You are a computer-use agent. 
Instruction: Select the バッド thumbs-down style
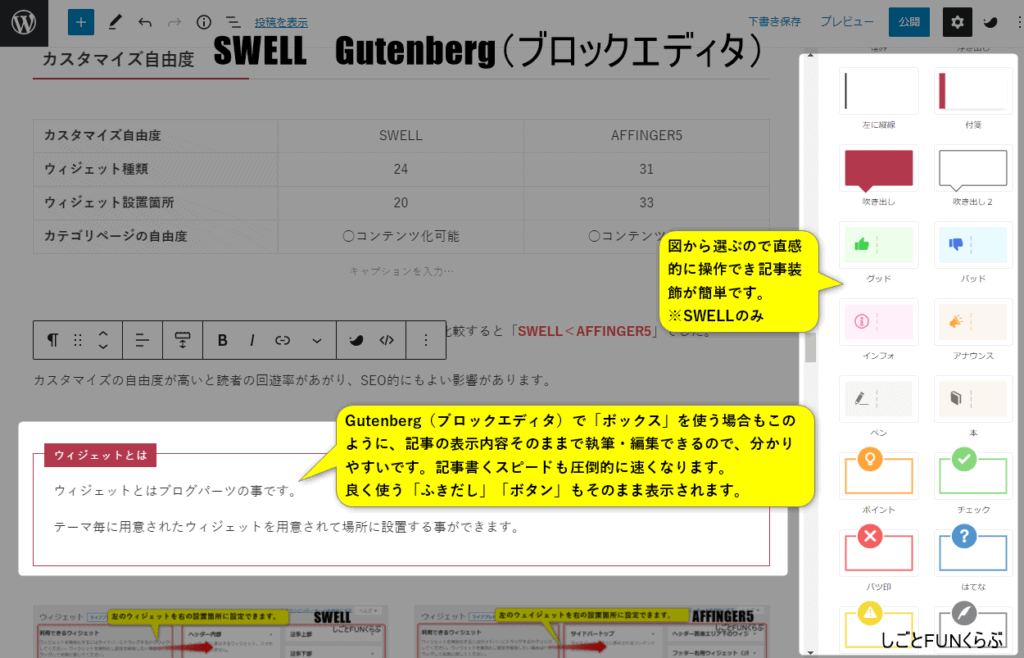coord(973,245)
